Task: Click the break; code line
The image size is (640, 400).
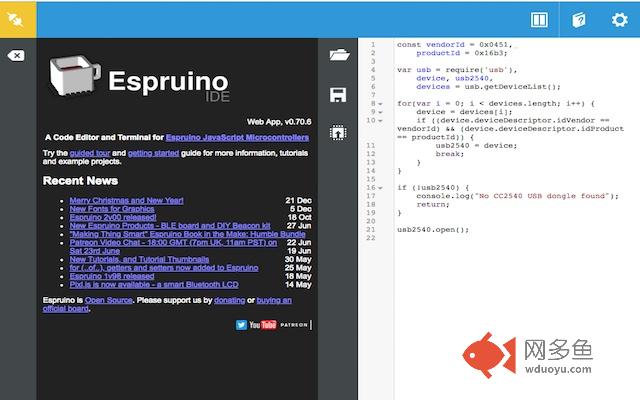Action: [x=449, y=154]
